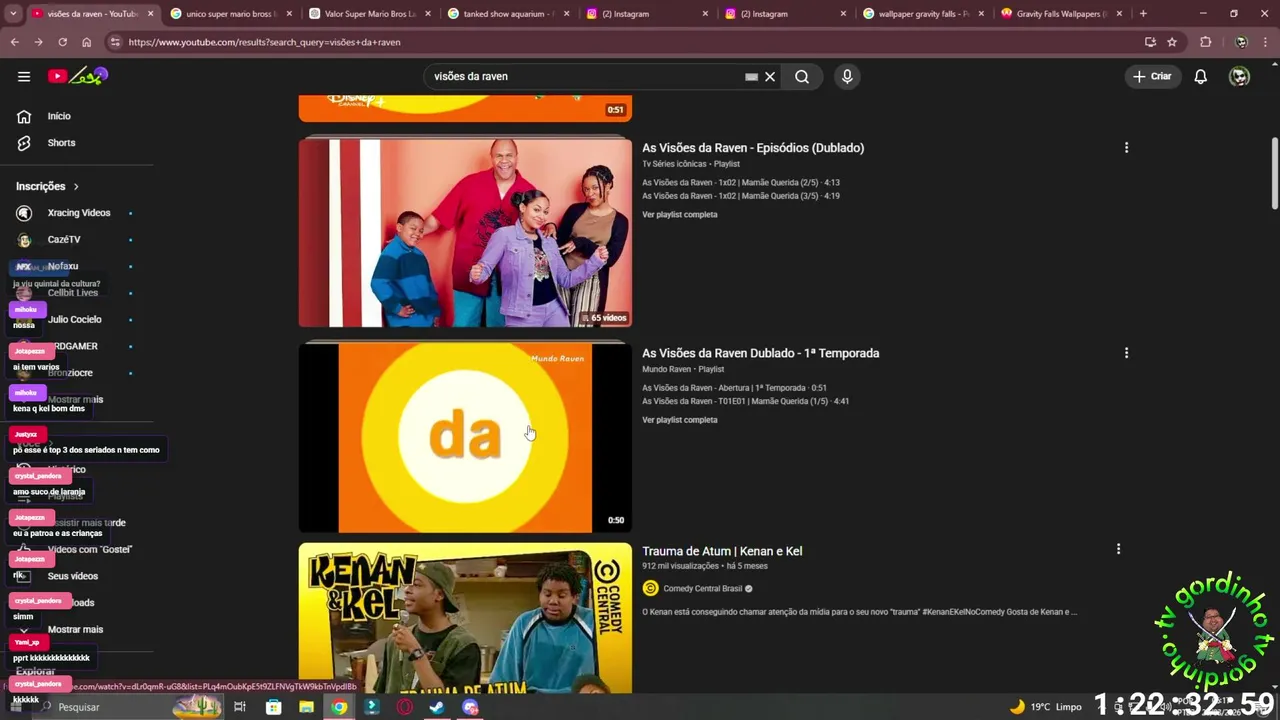Viewport: 1280px width, 720px height.
Task: Click the Comedy Central Brasil channel avatar
Action: [x=650, y=588]
